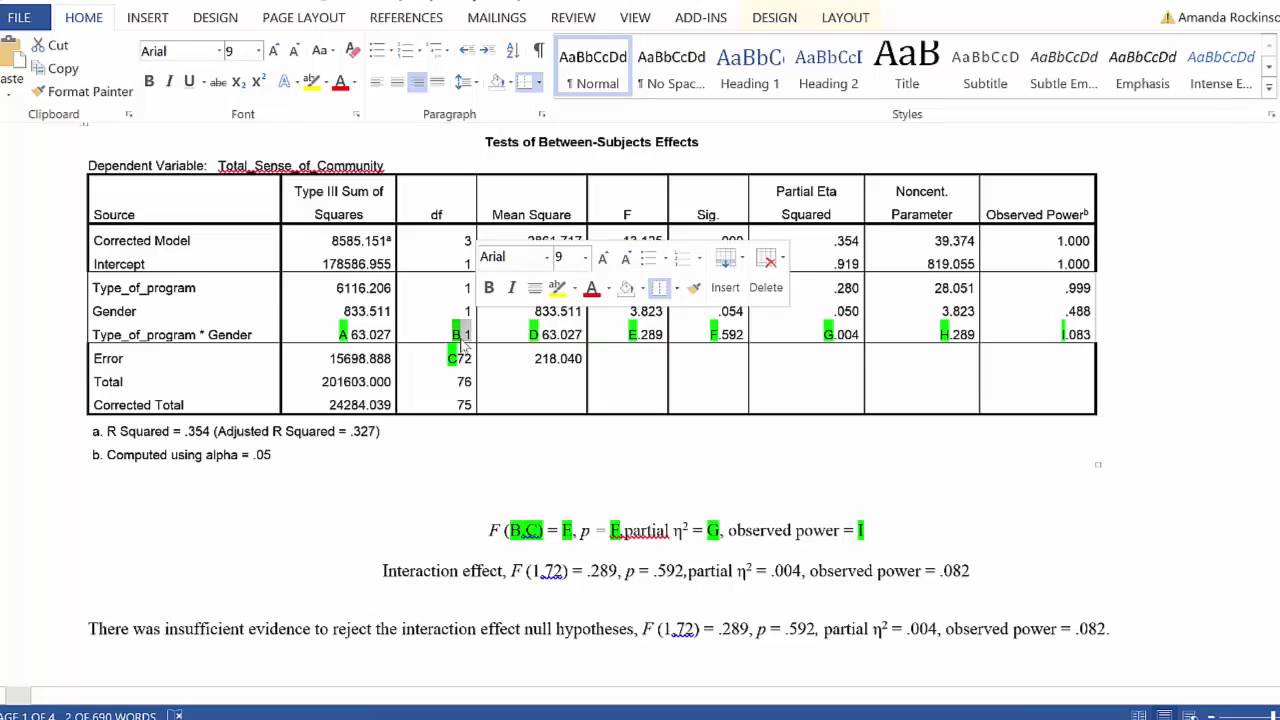Screen dimensions: 1280x720
Task: Decrease indent in Paragraph group
Action: (x=467, y=50)
